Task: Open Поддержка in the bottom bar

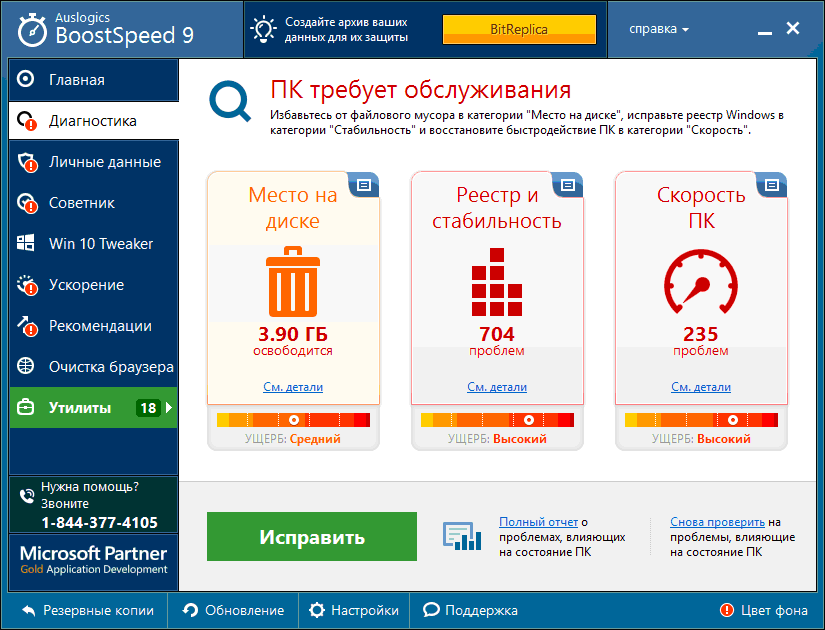Action: tap(470, 611)
